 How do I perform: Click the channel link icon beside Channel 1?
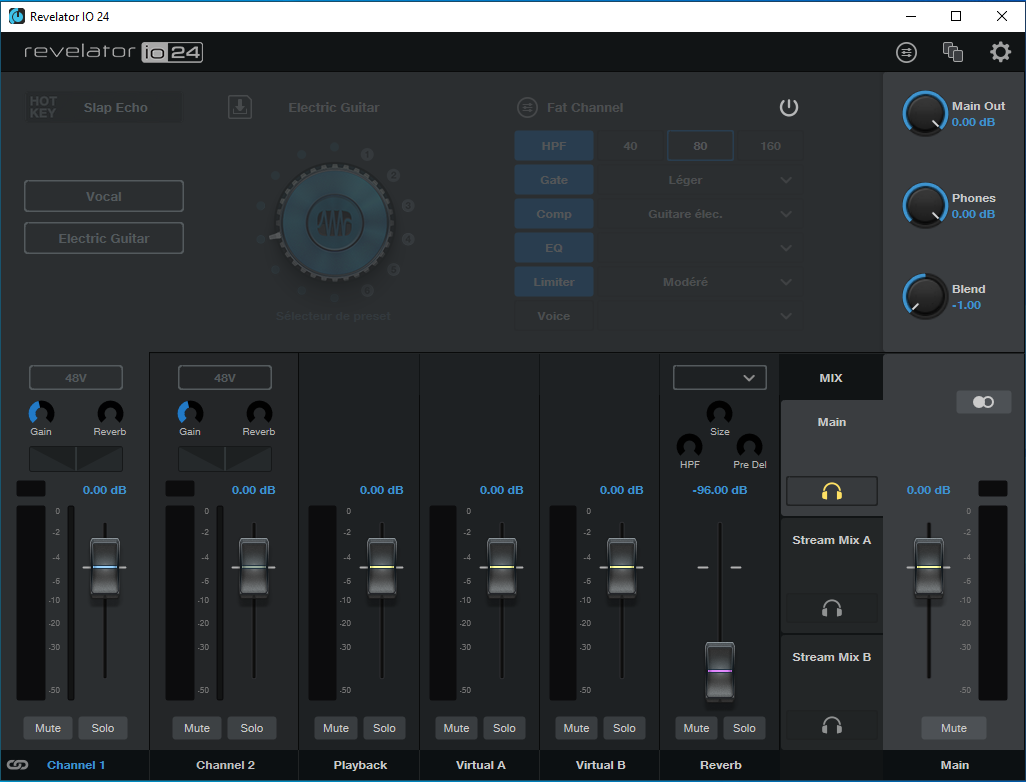(x=17, y=765)
